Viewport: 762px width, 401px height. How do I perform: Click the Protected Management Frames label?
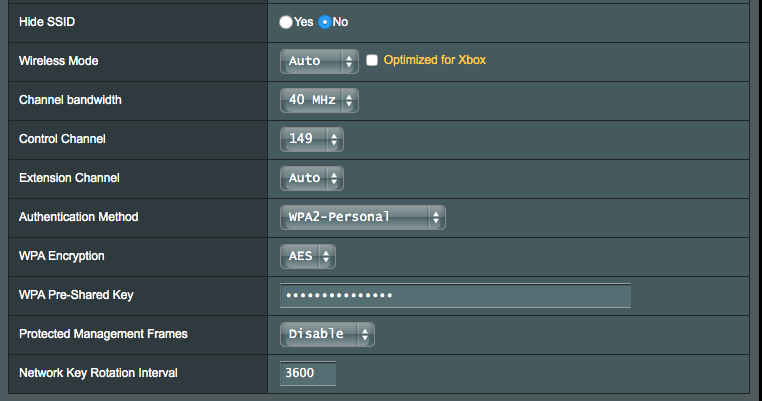tap(103, 334)
